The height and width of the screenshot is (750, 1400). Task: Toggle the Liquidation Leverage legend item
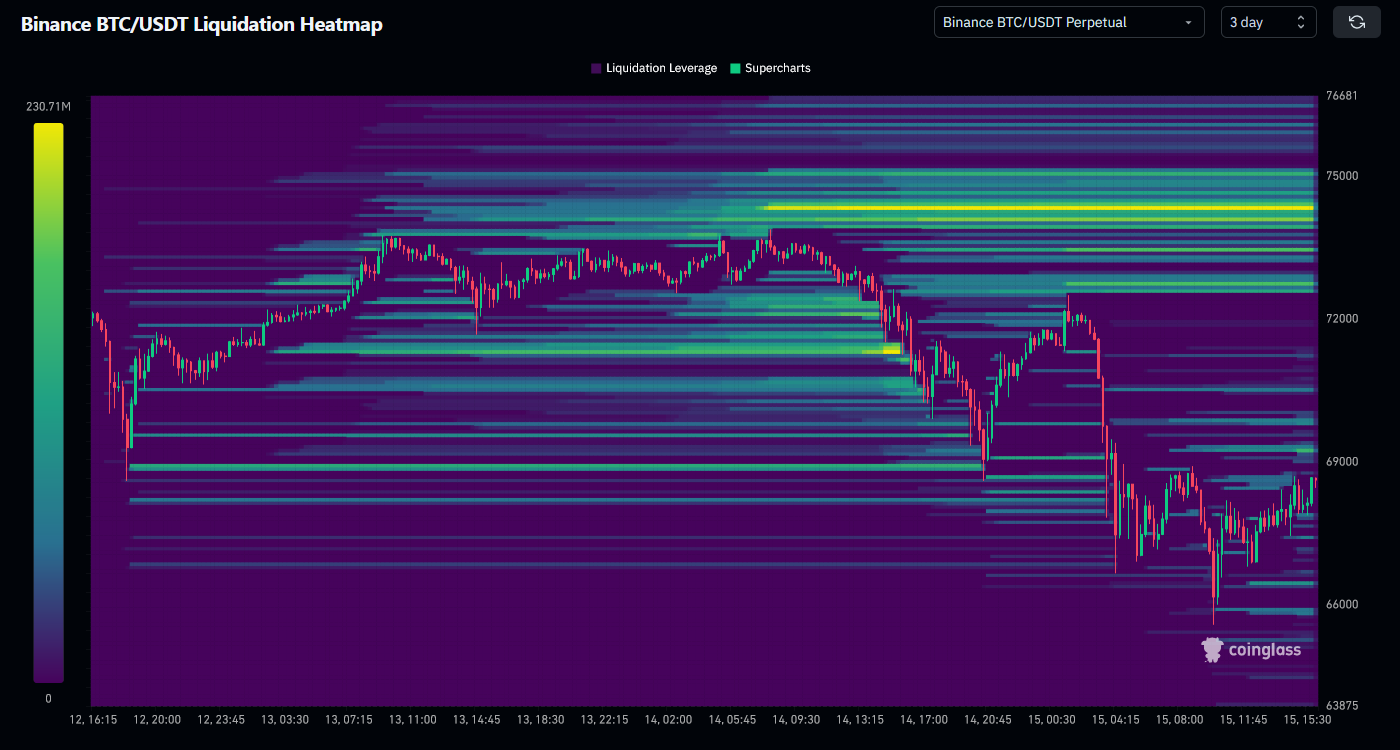coord(654,68)
